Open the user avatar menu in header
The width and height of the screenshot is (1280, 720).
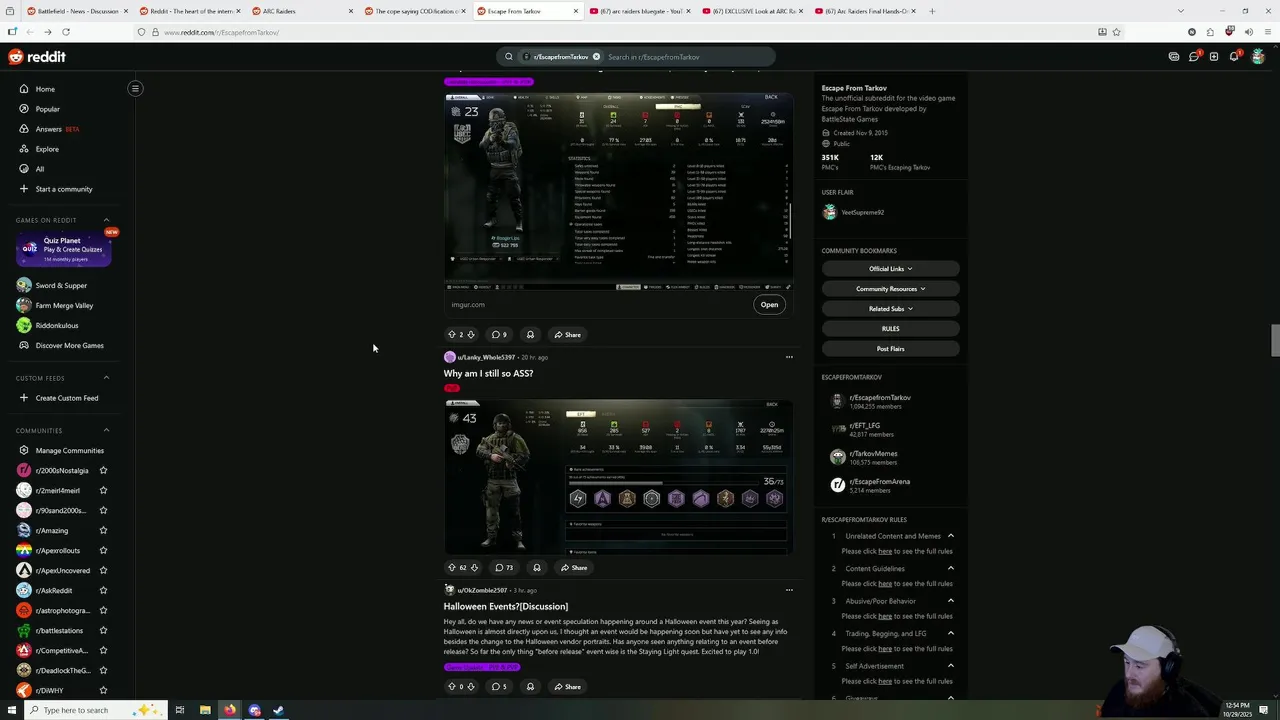click(1258, 57)
